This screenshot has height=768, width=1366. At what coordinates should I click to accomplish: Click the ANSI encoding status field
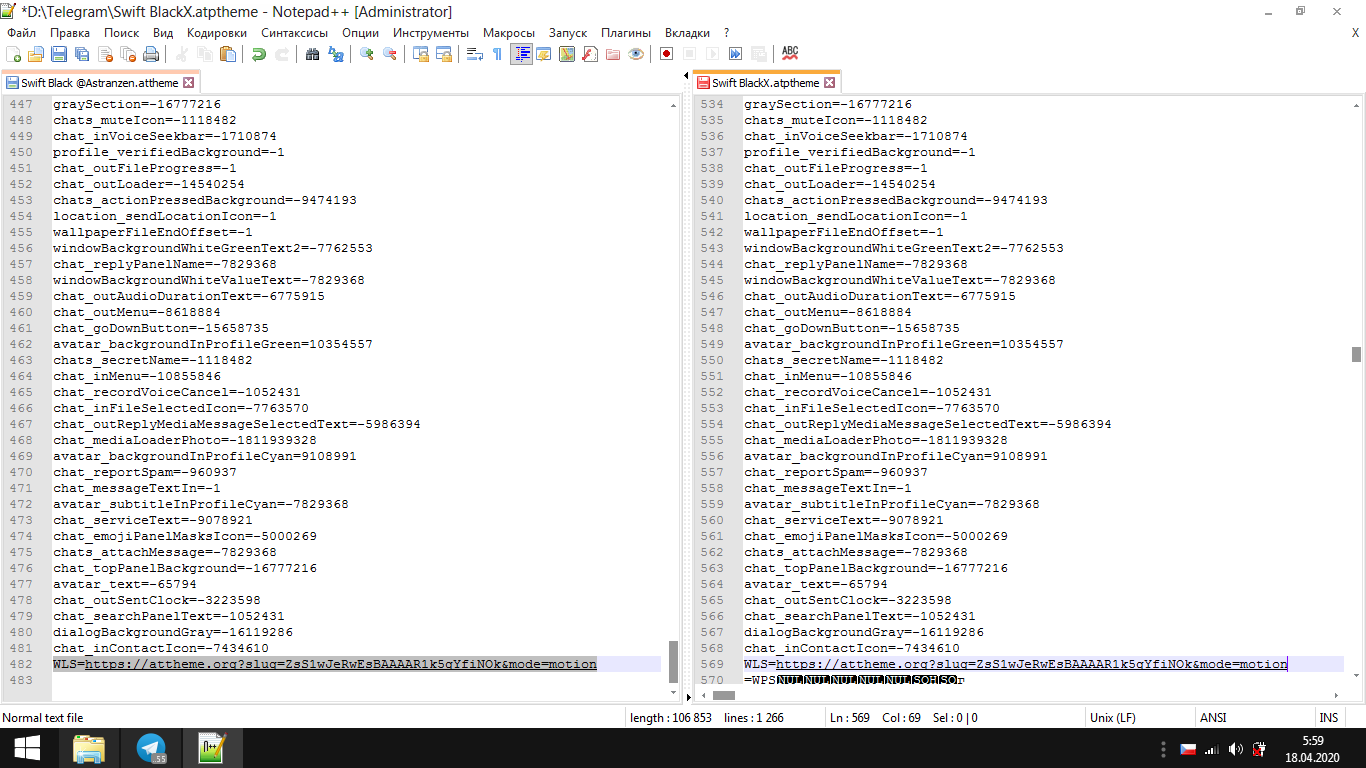1215,718
